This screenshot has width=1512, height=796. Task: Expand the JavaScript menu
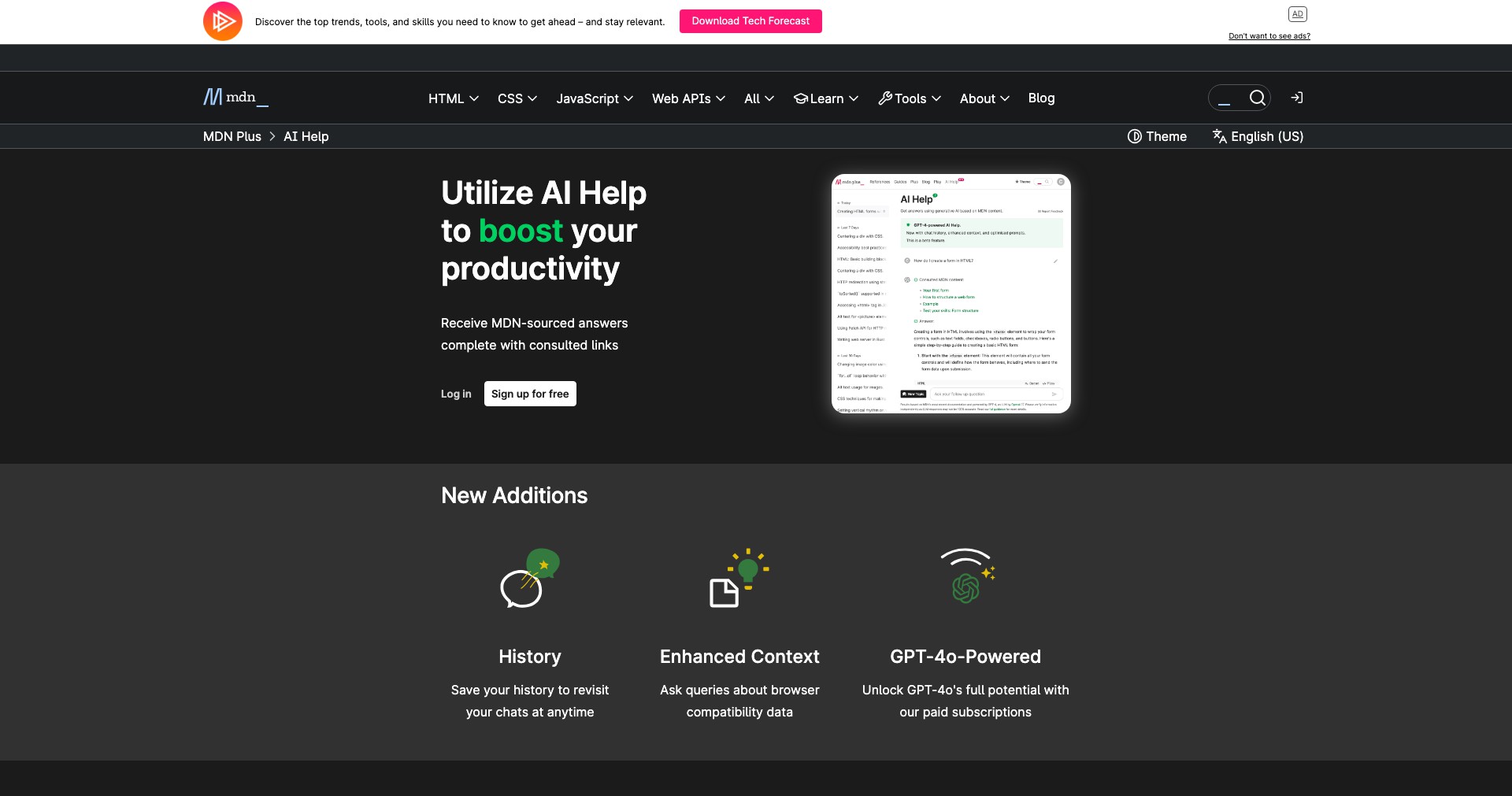[595, 98]
